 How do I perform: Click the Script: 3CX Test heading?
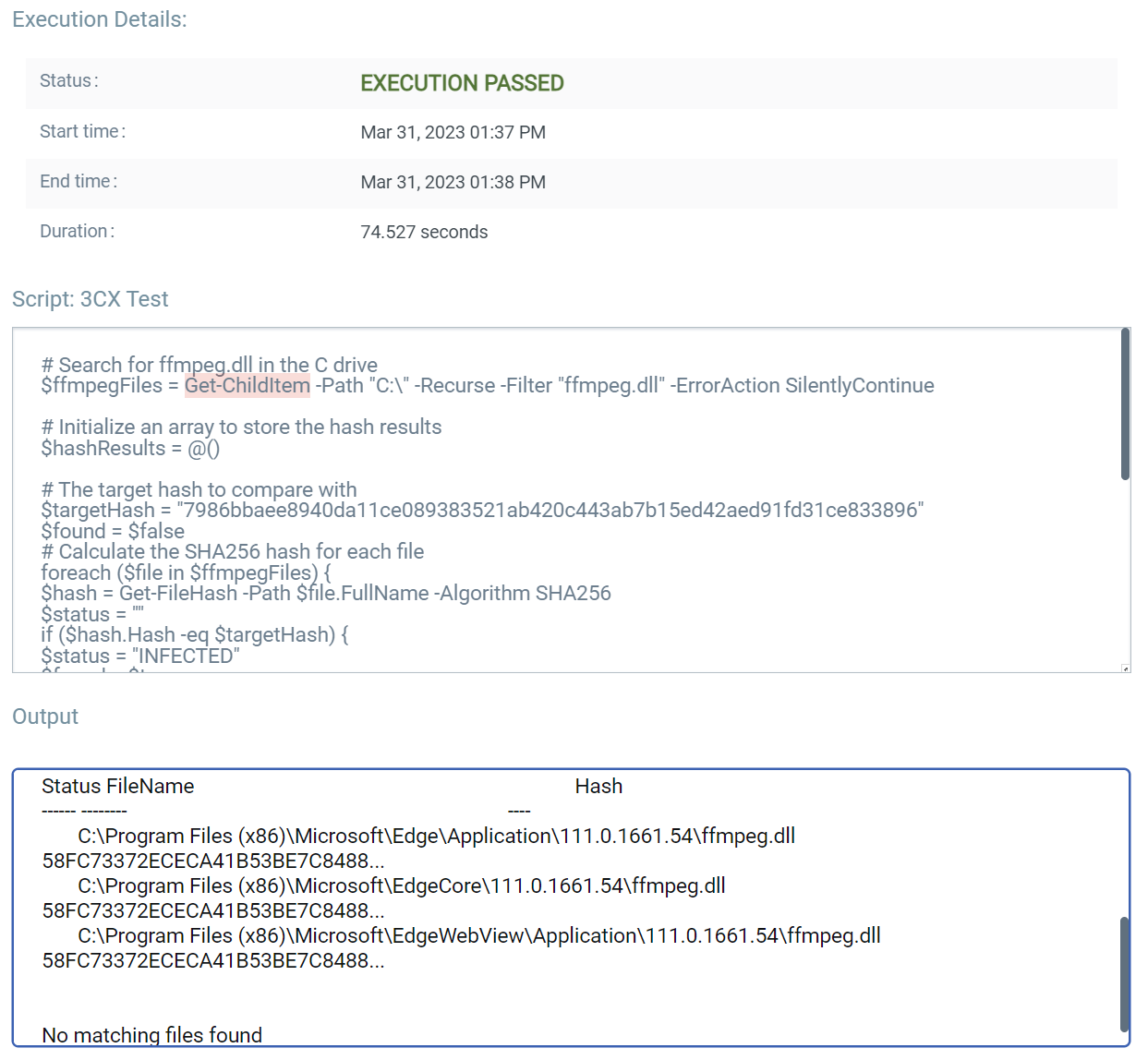[91, 299]
